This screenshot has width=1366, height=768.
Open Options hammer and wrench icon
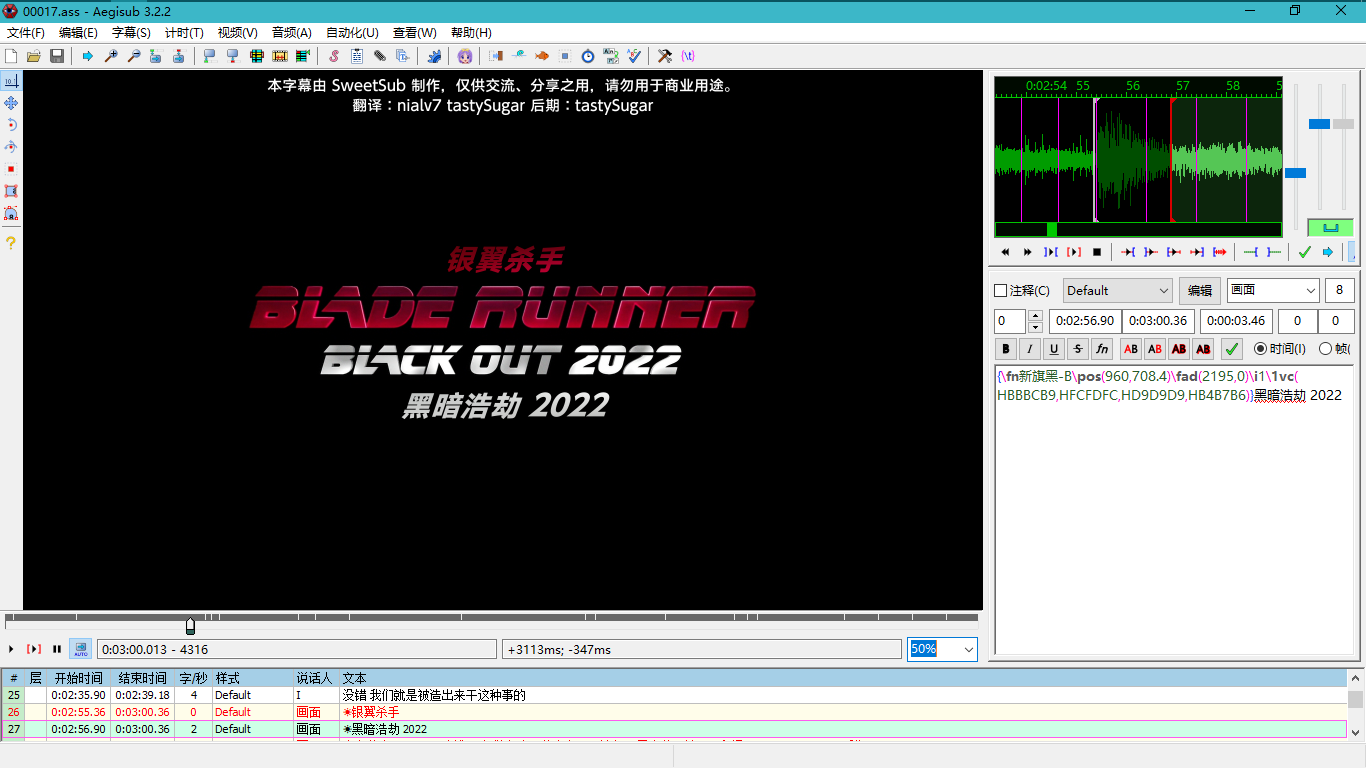point(665,56)
